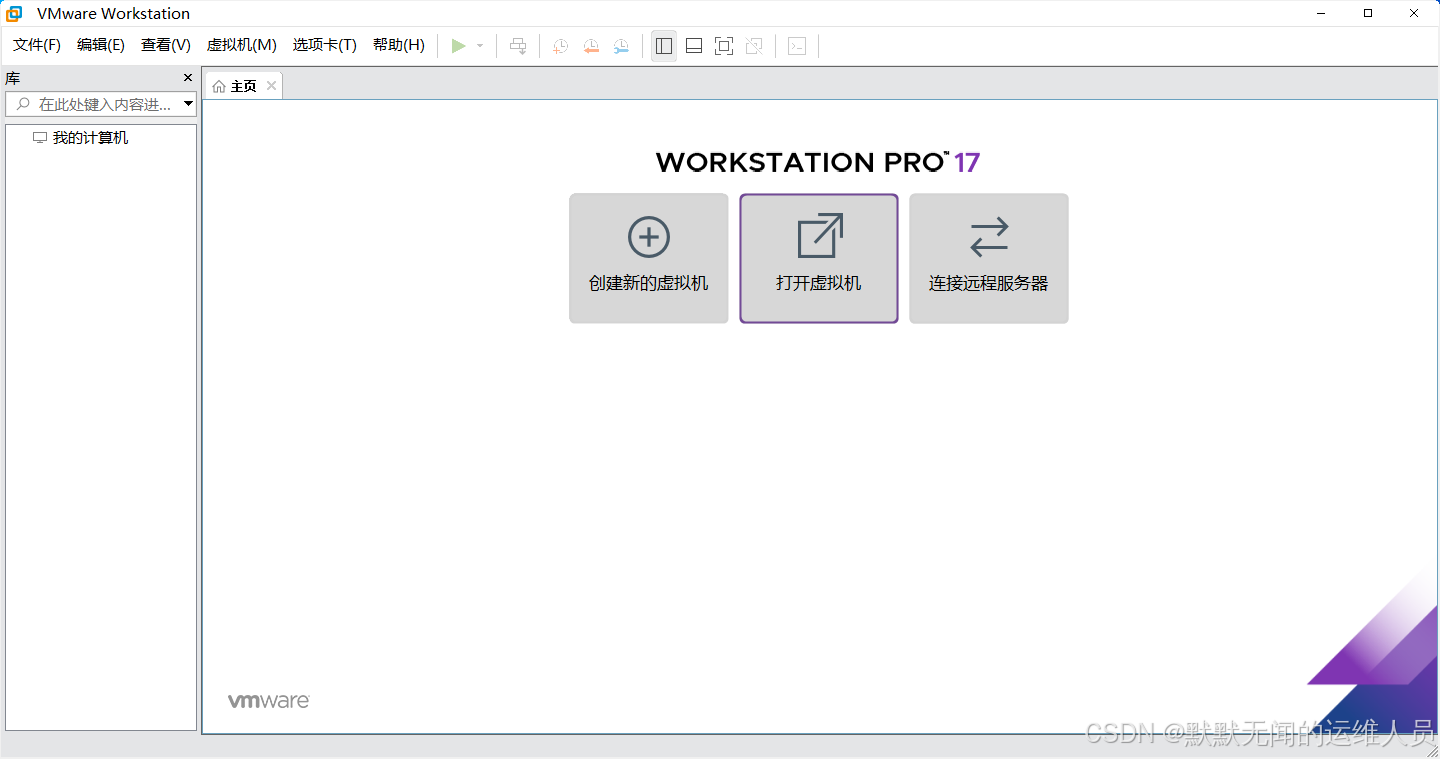Toggle the thumbnail bar view icon
The image size is (1440, 759).
tap(694, 46)
